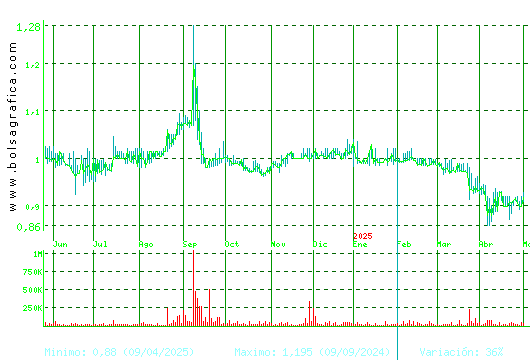The height and width of the screenshot is (360, 530).
Task: Select the Feb month label
Action: pyautogui.click(x=404, y=244)
